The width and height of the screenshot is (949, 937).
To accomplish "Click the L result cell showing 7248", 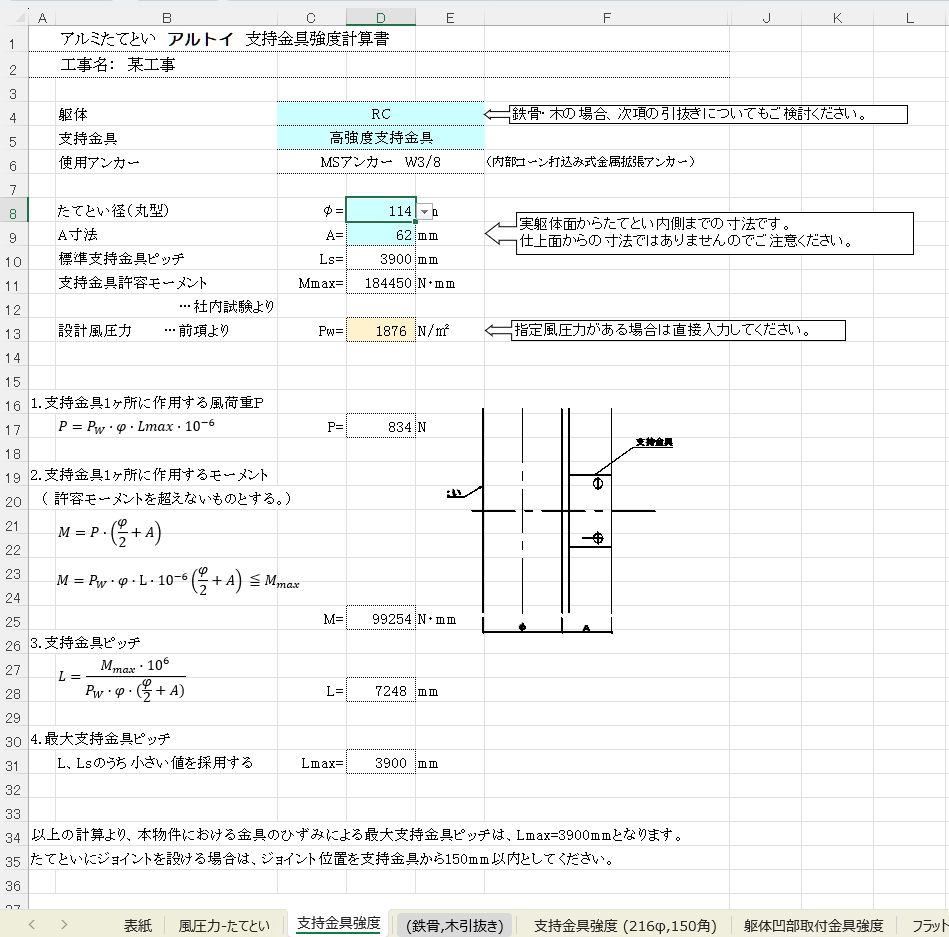I will [381, 690].
